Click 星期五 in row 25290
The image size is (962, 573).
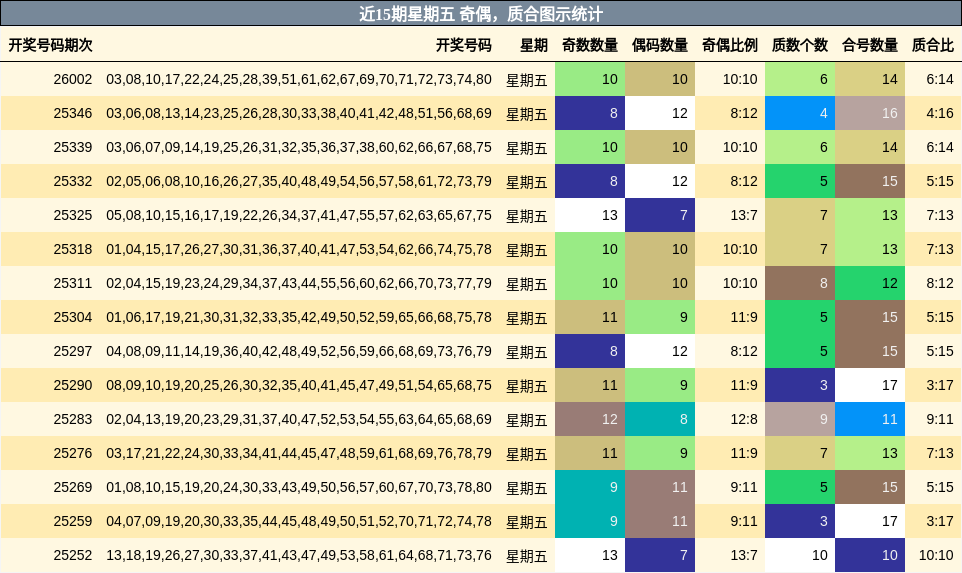[526, 386]
